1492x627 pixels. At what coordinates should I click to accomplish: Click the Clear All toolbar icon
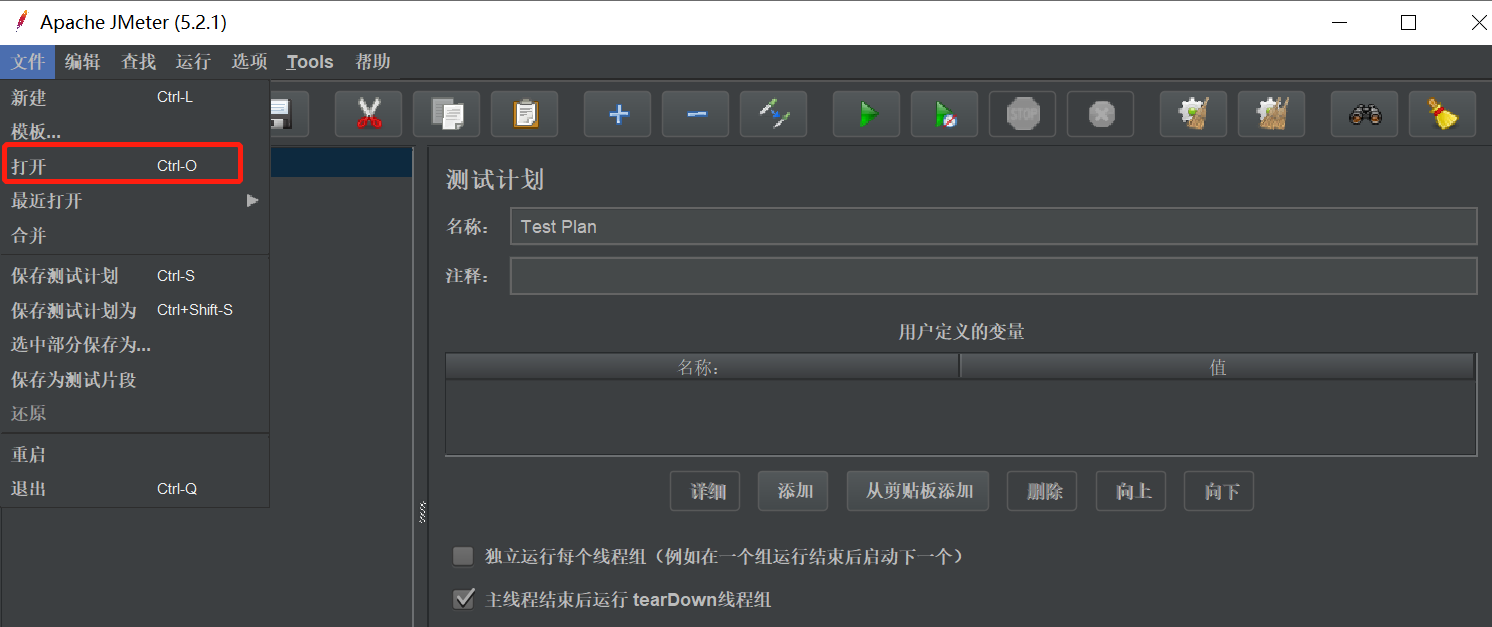tap(1272, 114)
